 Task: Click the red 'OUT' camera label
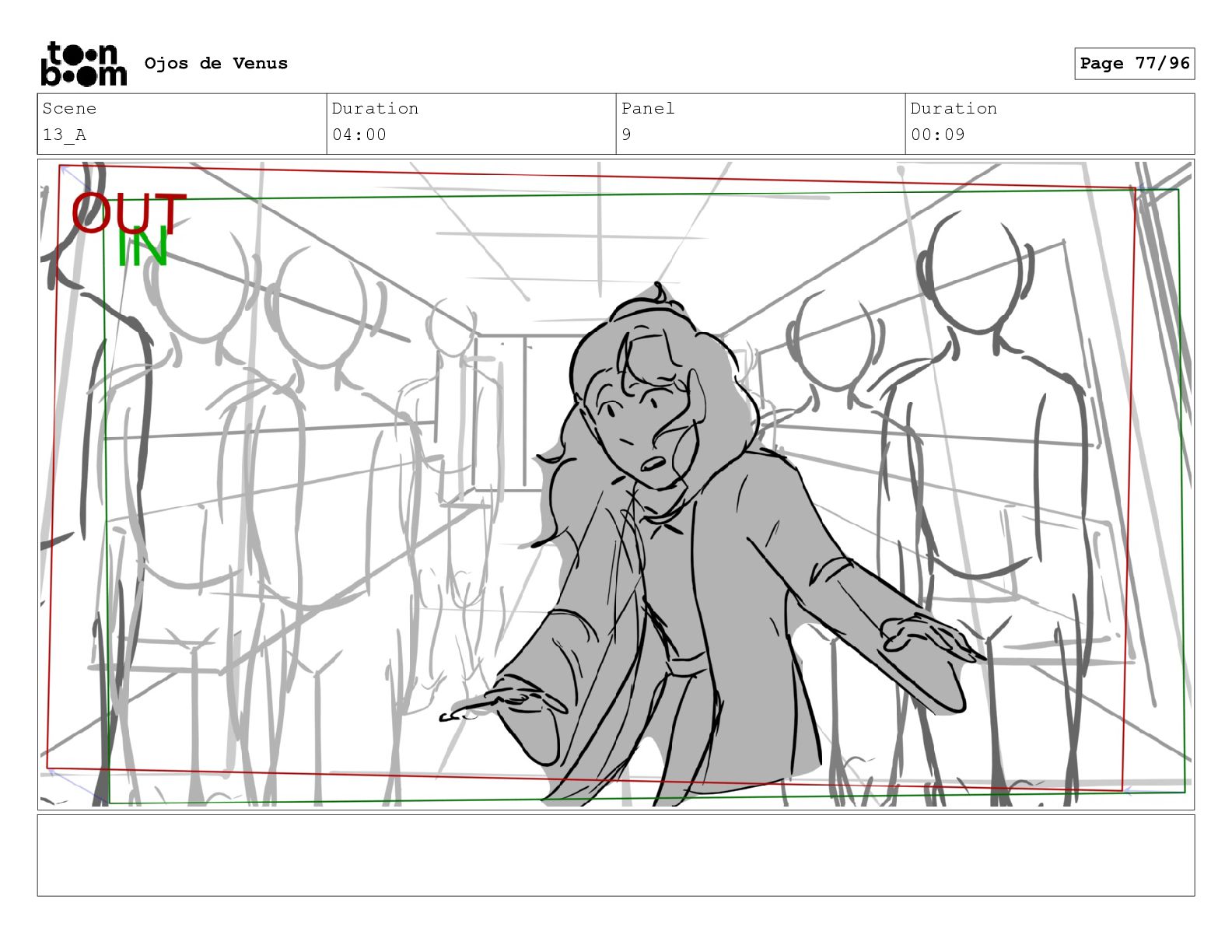(129, 213)
